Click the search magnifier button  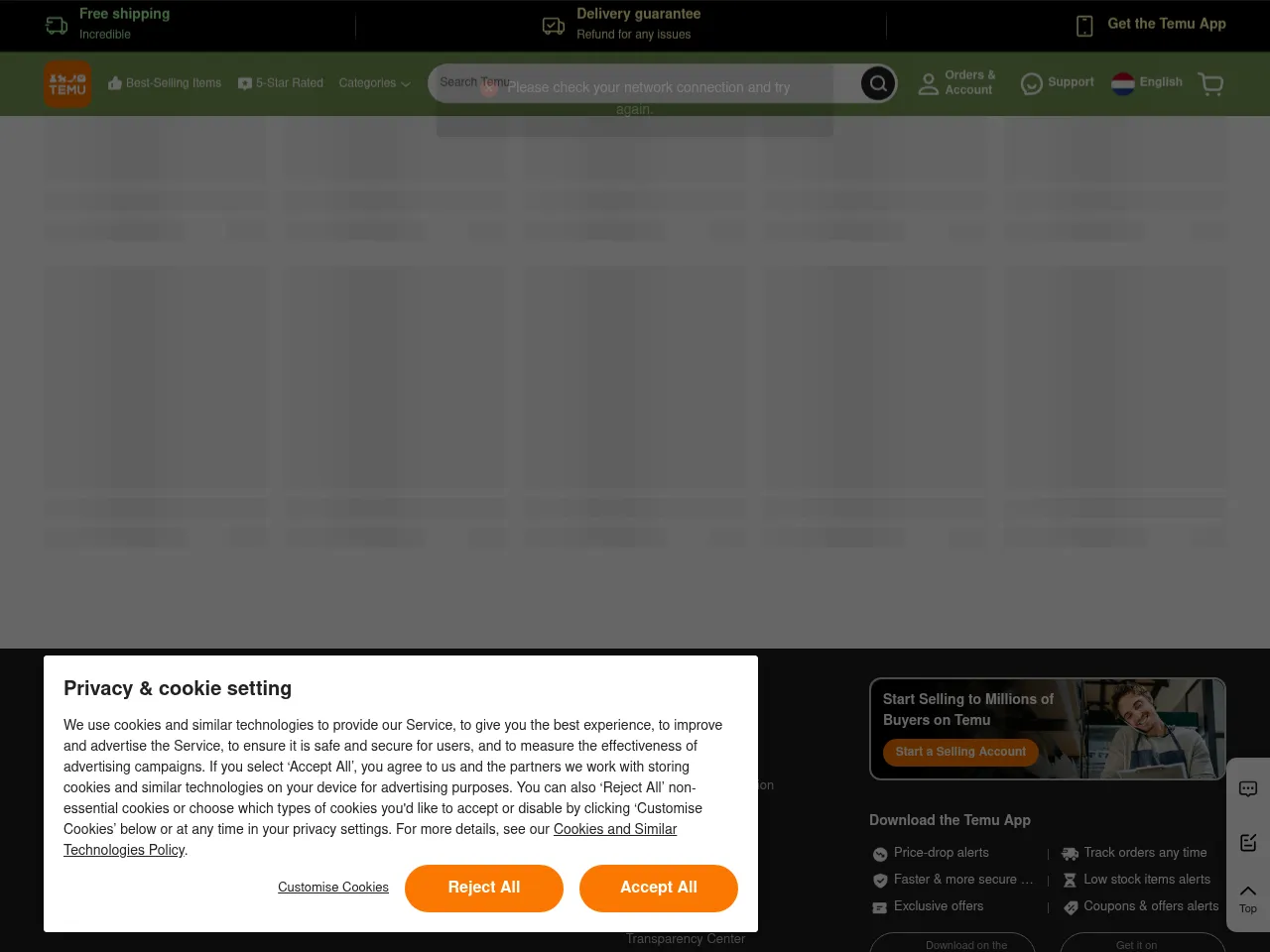pos(878,83)
